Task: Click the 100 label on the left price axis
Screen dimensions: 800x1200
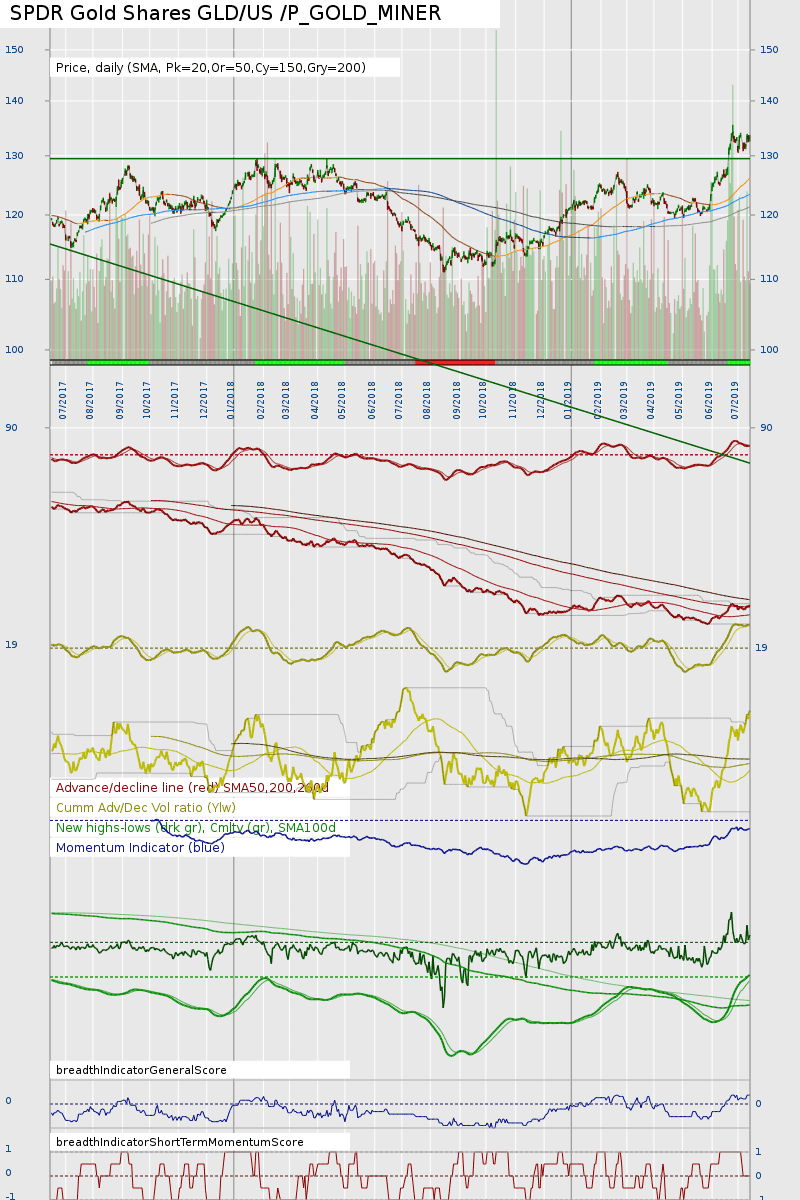Action: coord(14,349)
